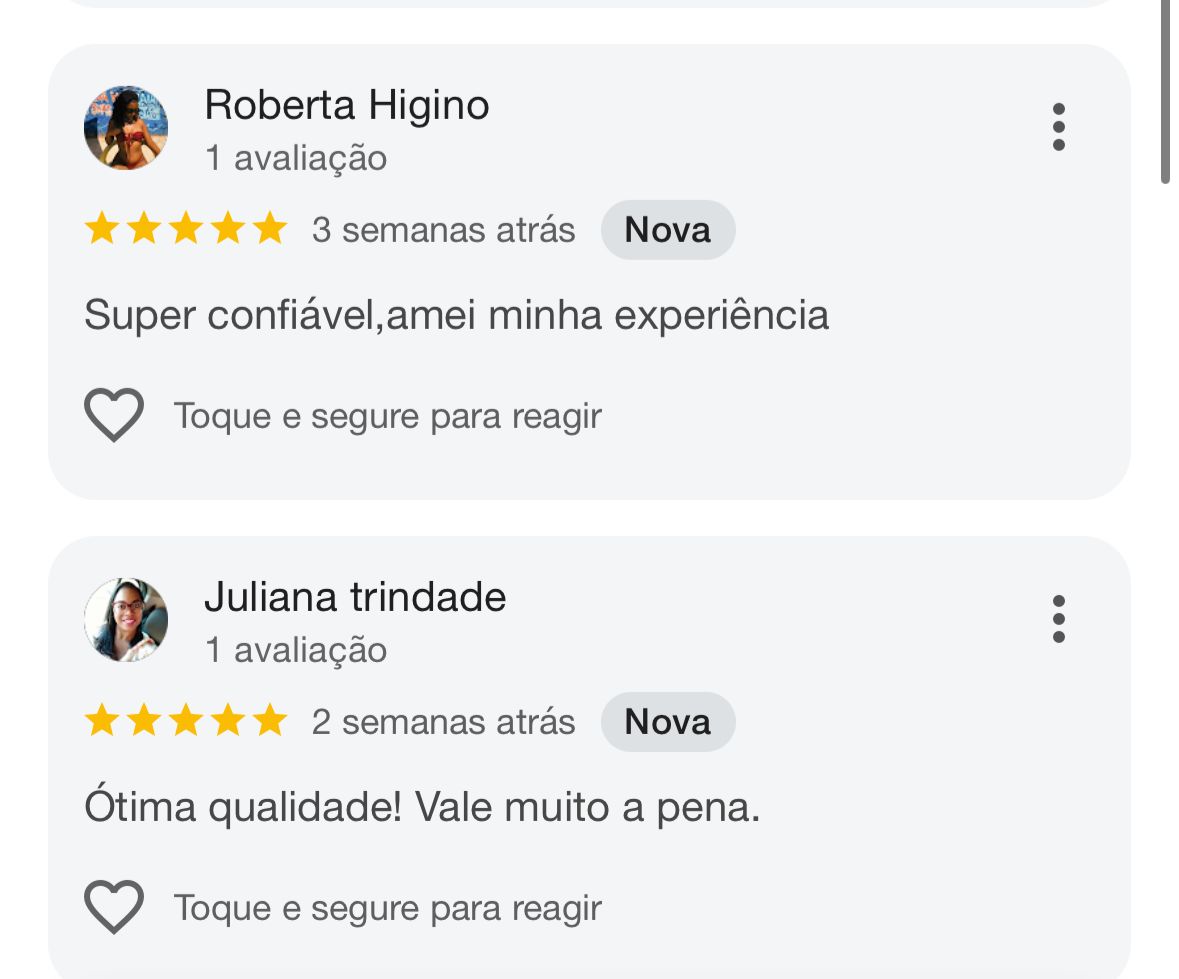Screen dimensions: 1179x979
Task: Select the Nova badge on Roberta's review
Action: point(667,230)
